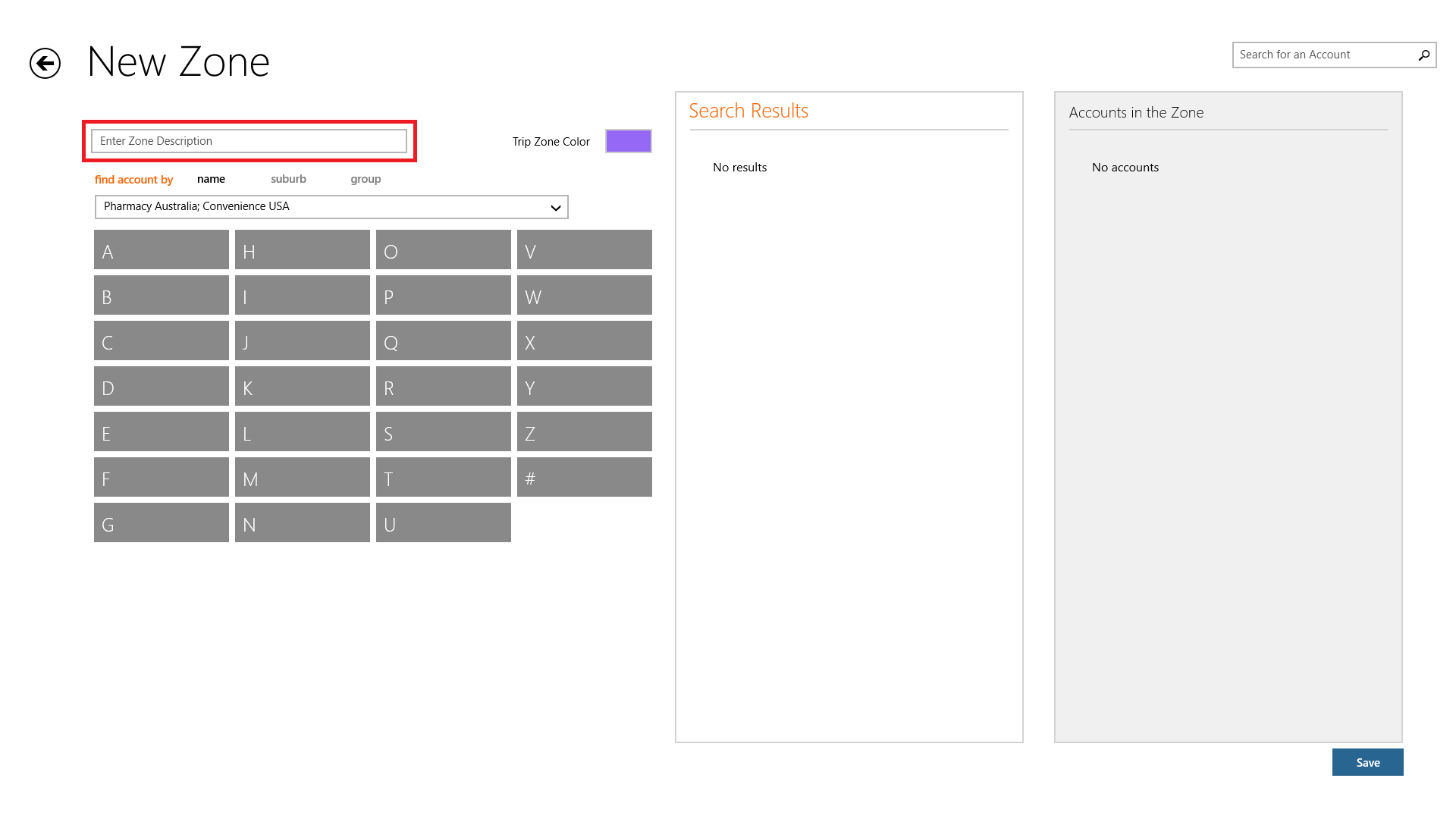Viewport: 1456px width, 819px height.
Task: Focus the Search for an Account box
Action: (1323, 55)
